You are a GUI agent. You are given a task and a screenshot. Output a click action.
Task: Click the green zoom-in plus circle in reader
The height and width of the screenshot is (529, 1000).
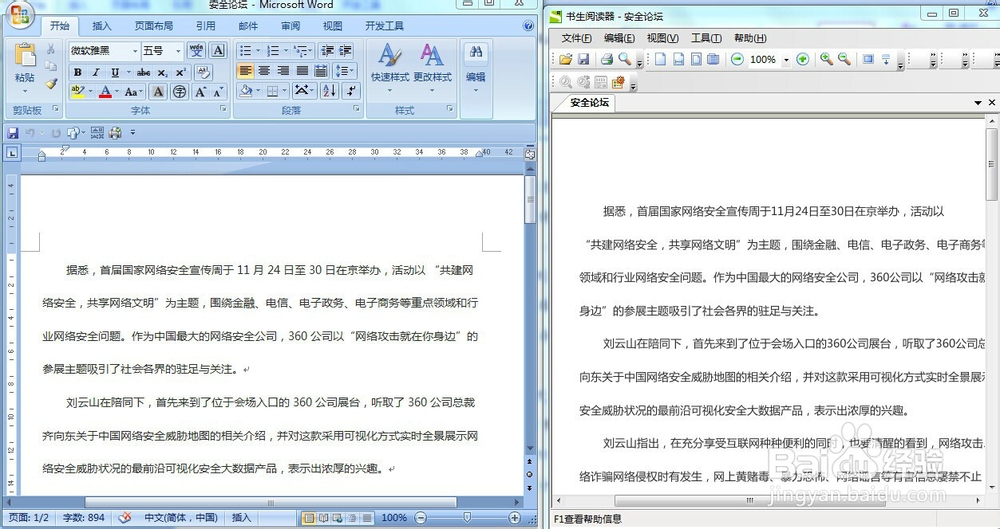[x=802, y=59]
